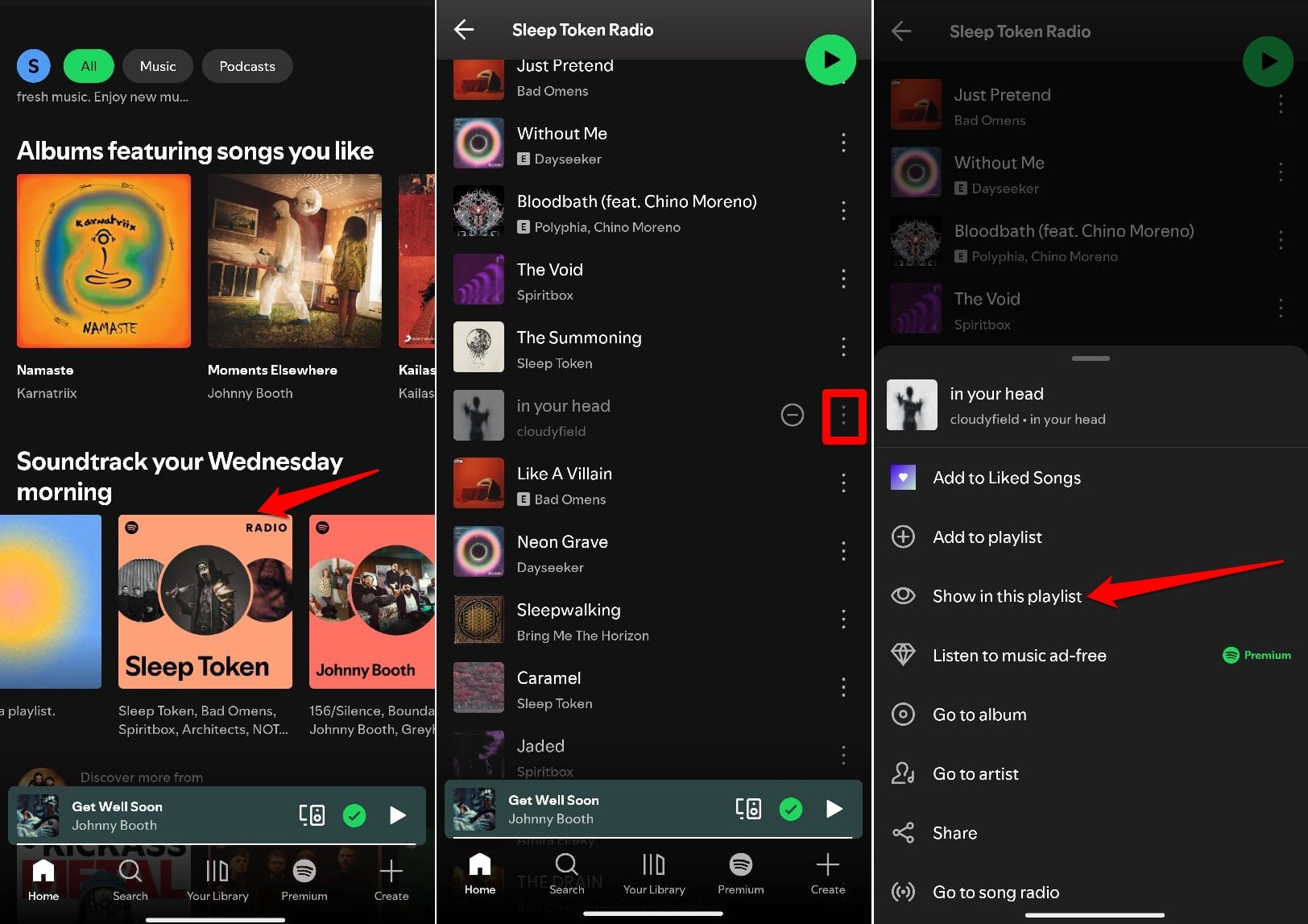Select the Podcasts filter chip

click(x=247, y=66)
